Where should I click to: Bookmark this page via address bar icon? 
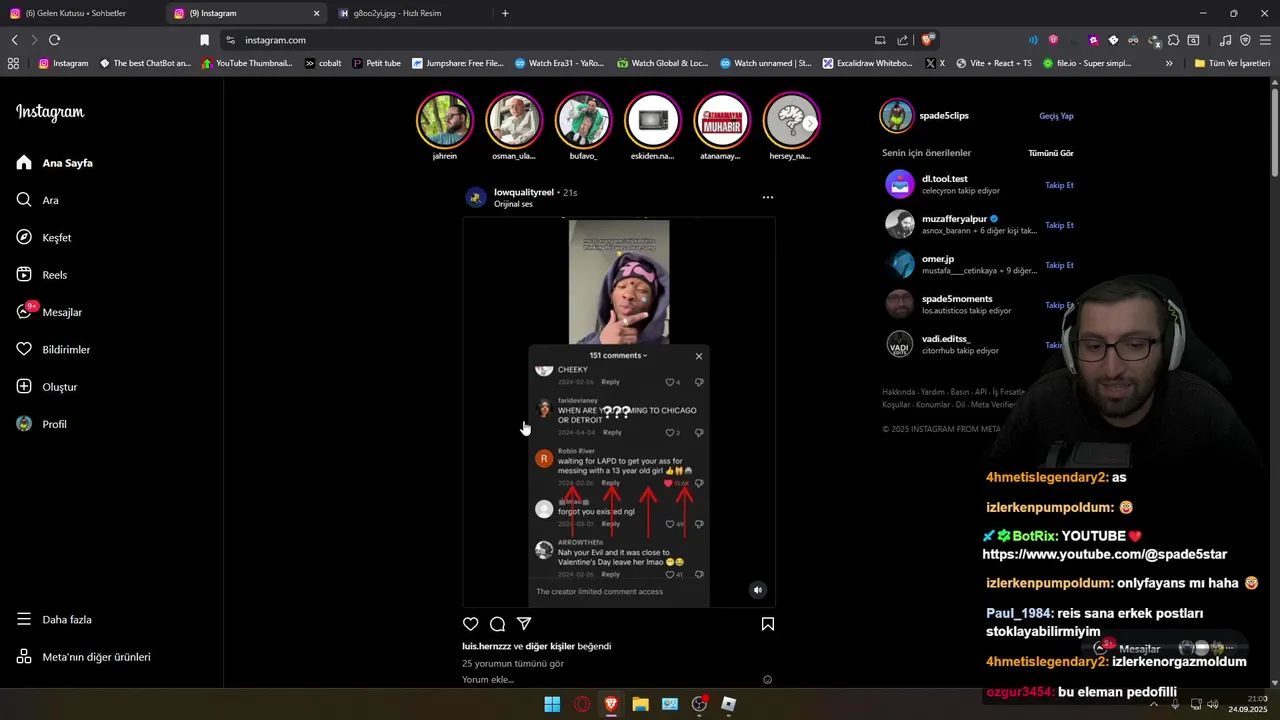point(204,40)
